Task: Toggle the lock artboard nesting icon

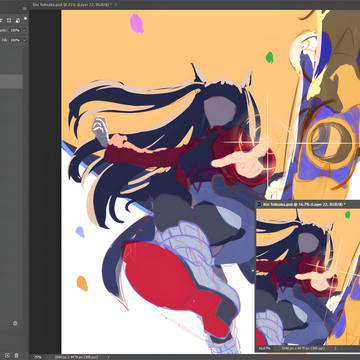Action: [x=9, y=21]
